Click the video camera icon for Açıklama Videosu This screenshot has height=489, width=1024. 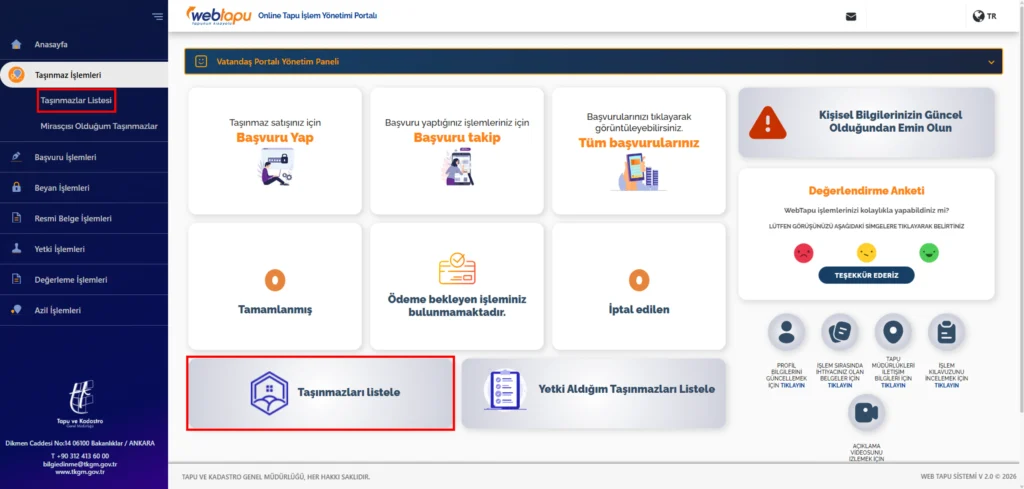pos(866,413)
